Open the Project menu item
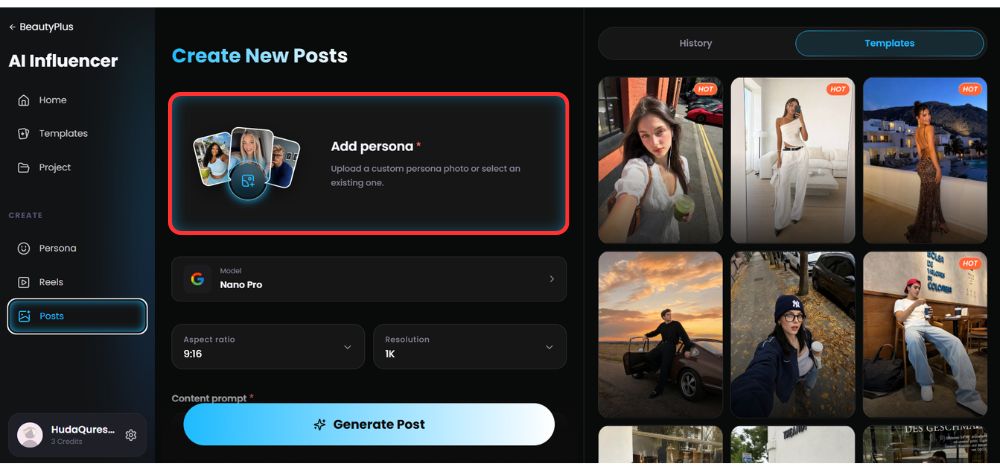This screenshot has height=470, width=1000. click(77, 168)
